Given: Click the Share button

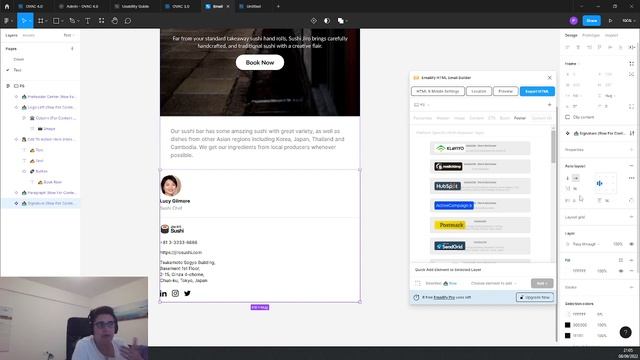Looking at the screenshot, I should [591, 20].
